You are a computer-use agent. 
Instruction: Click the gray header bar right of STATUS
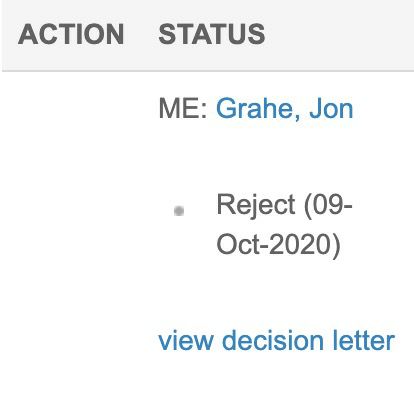(340, 34)
